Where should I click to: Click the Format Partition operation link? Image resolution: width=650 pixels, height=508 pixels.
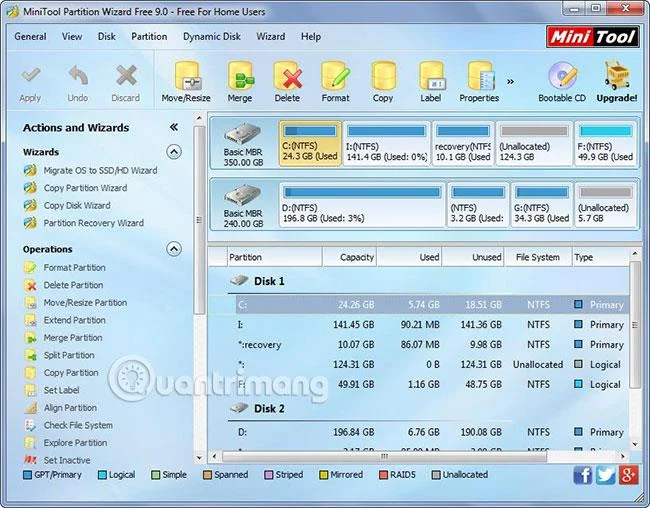click(75, 268)
